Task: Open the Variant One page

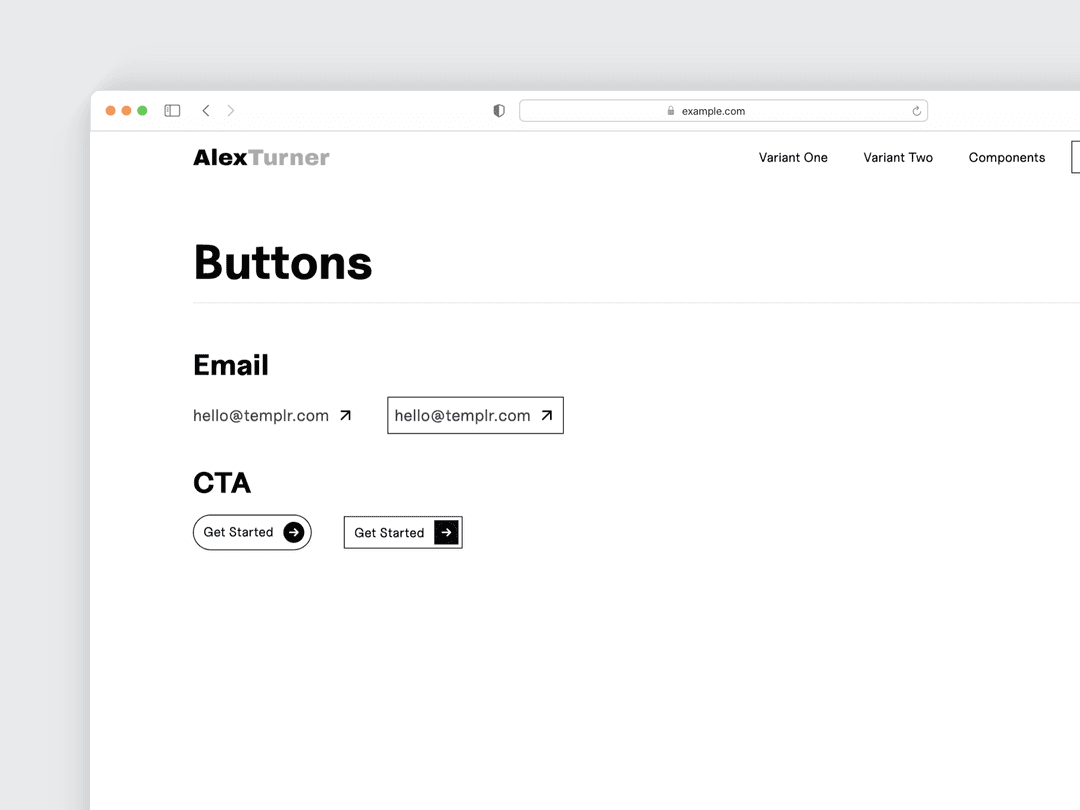Action: pyautogui.click(x=793, y=157)
